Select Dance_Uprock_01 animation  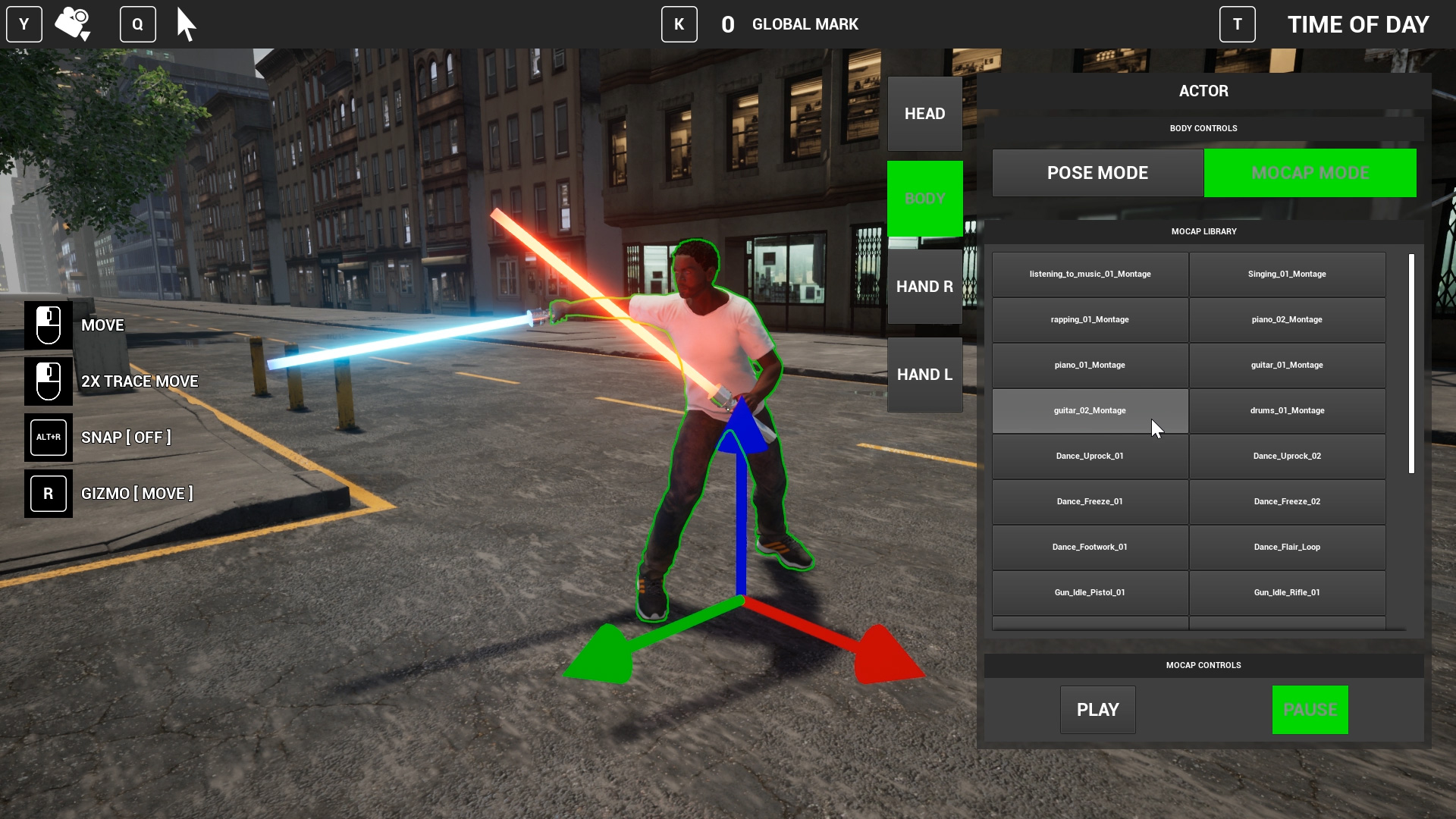pos(1090,457)
